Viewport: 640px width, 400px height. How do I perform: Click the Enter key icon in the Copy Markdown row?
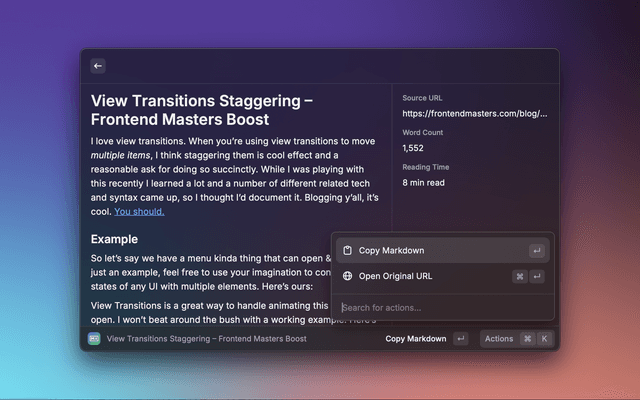(537, 250)
